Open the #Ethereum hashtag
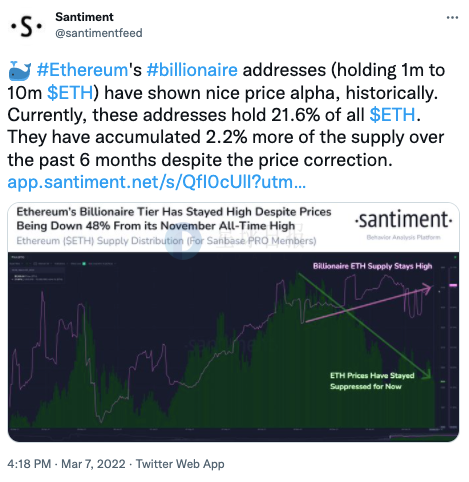This screenshot has width=469, height=482. 82,70
